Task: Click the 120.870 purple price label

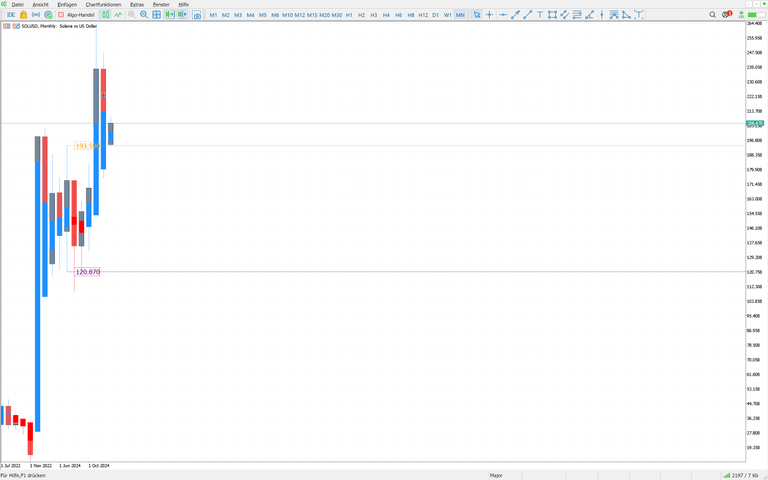Action: [88, 272]
